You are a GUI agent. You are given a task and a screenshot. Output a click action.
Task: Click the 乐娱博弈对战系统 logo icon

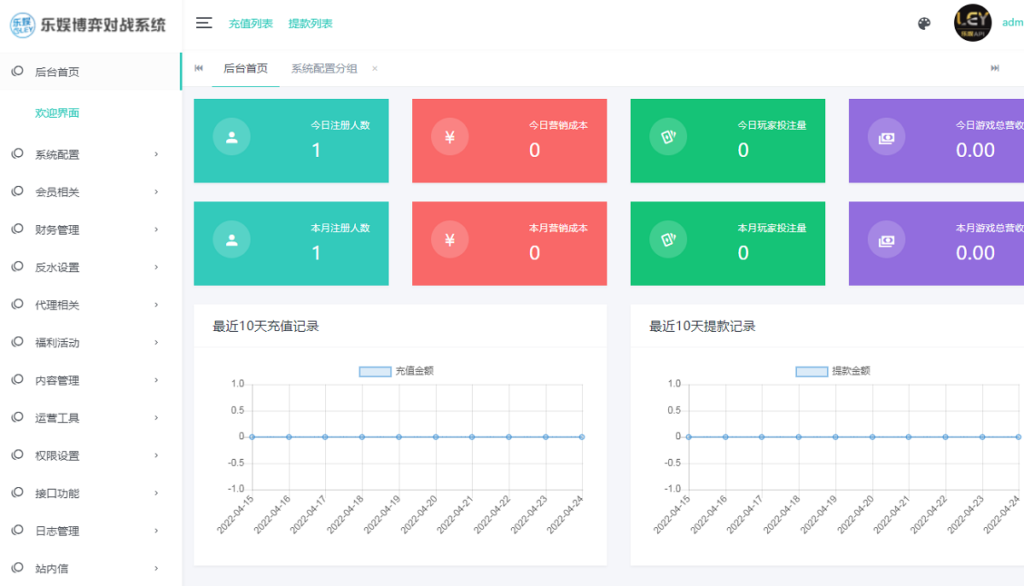tap(22, 22)
